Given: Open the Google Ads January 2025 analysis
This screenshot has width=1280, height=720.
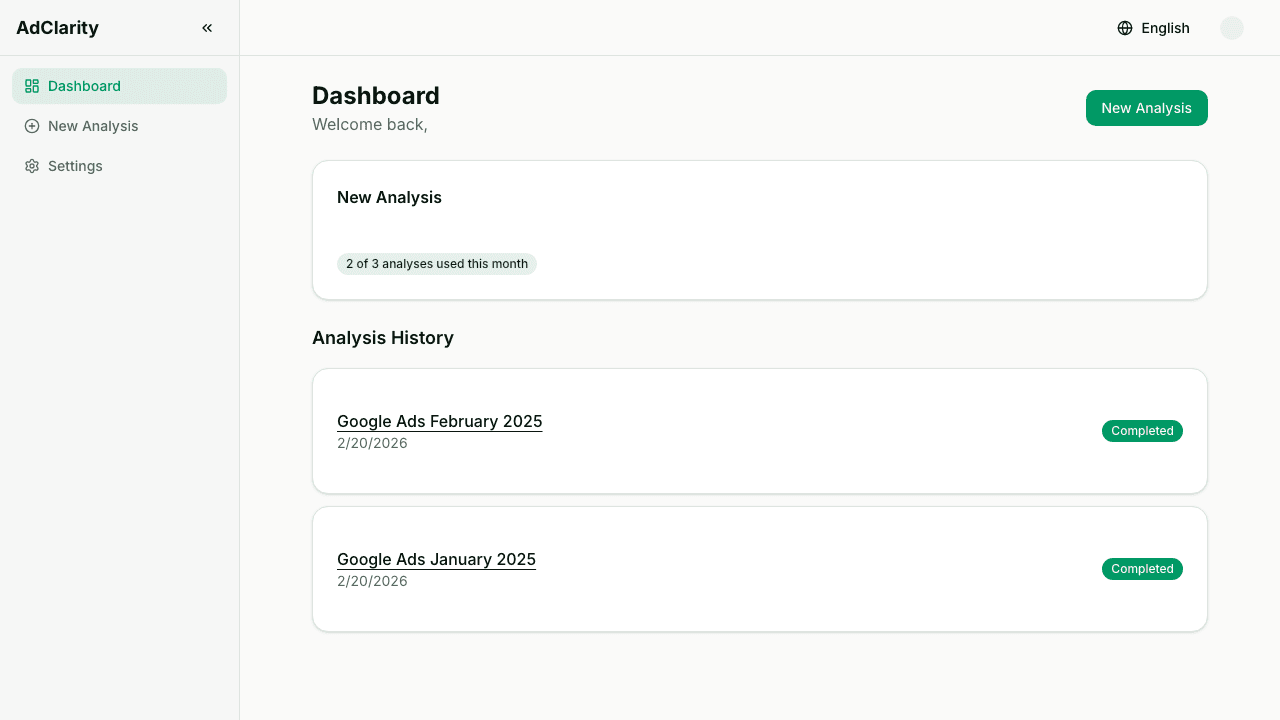Looking at the screenshot, I should [x=436, y=559].
